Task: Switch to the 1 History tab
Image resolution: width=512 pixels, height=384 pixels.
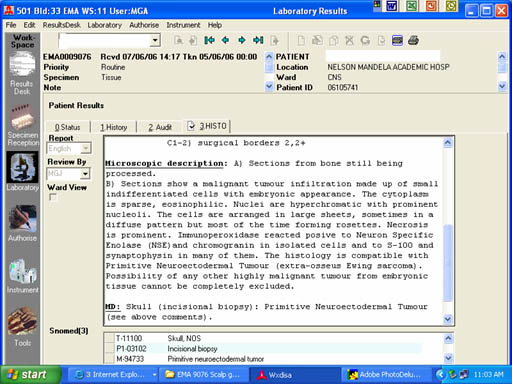Action: pyautogui.click(x=114, y=127)
